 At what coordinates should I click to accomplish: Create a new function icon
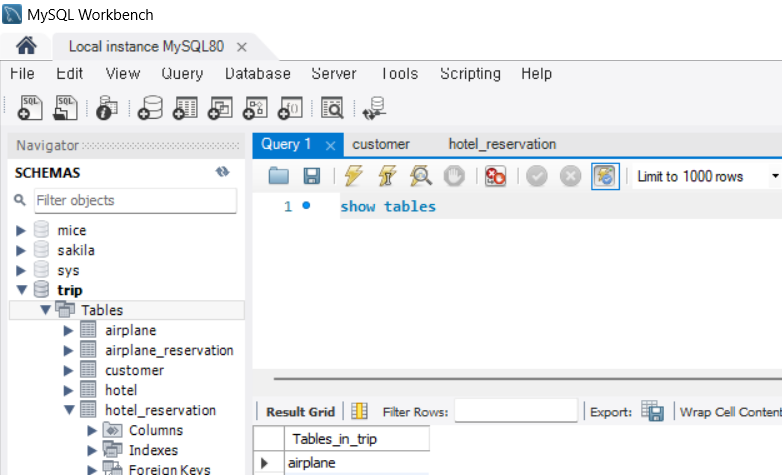pyautogui.click(x=290, y=108)
